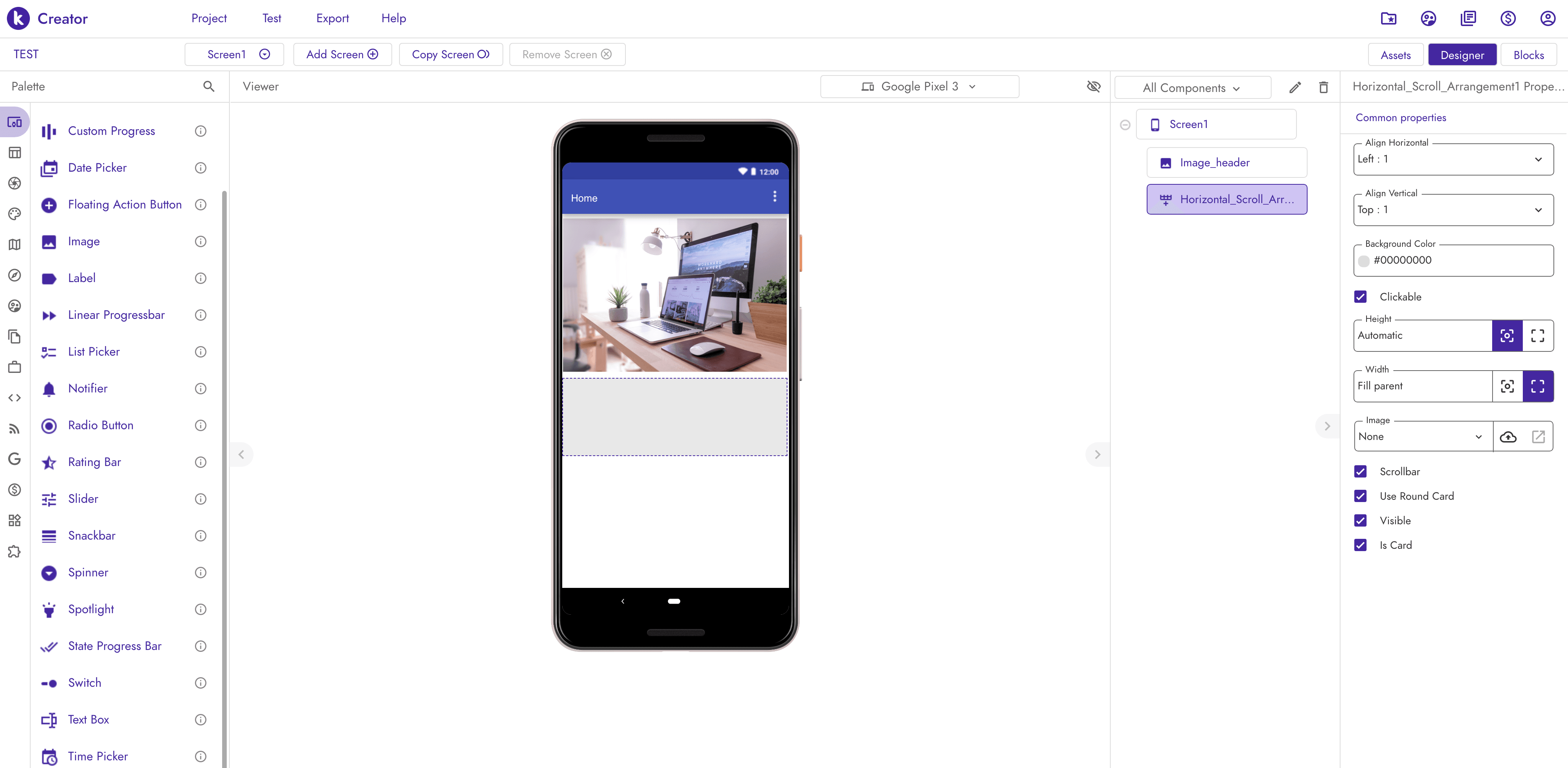Select Image_header in the component tree
The width and height of the screenshot is (1568, 768).
pyautogui.click(x=1226, y=162)
